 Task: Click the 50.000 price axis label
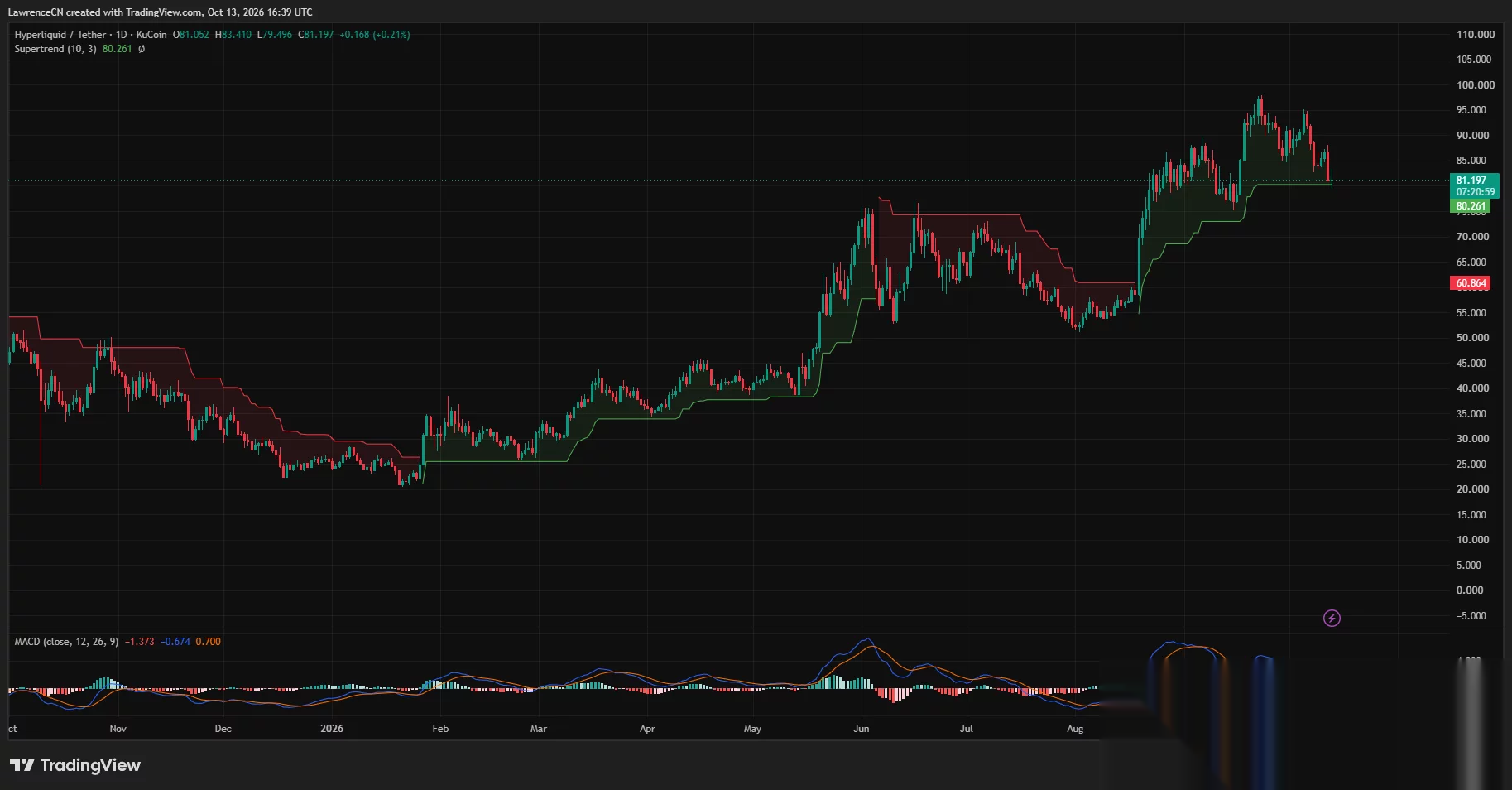(x=1473, y=338)
